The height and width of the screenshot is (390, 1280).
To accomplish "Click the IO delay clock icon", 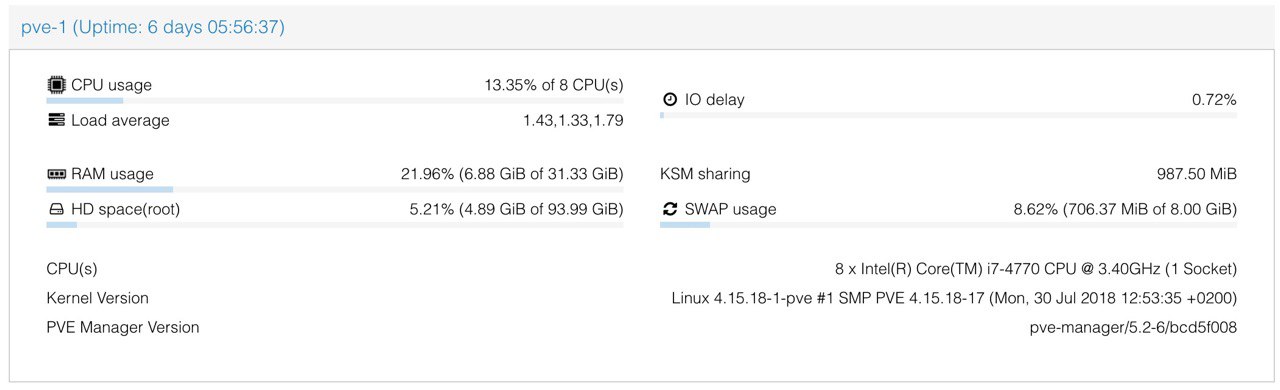I will (670, 100).
